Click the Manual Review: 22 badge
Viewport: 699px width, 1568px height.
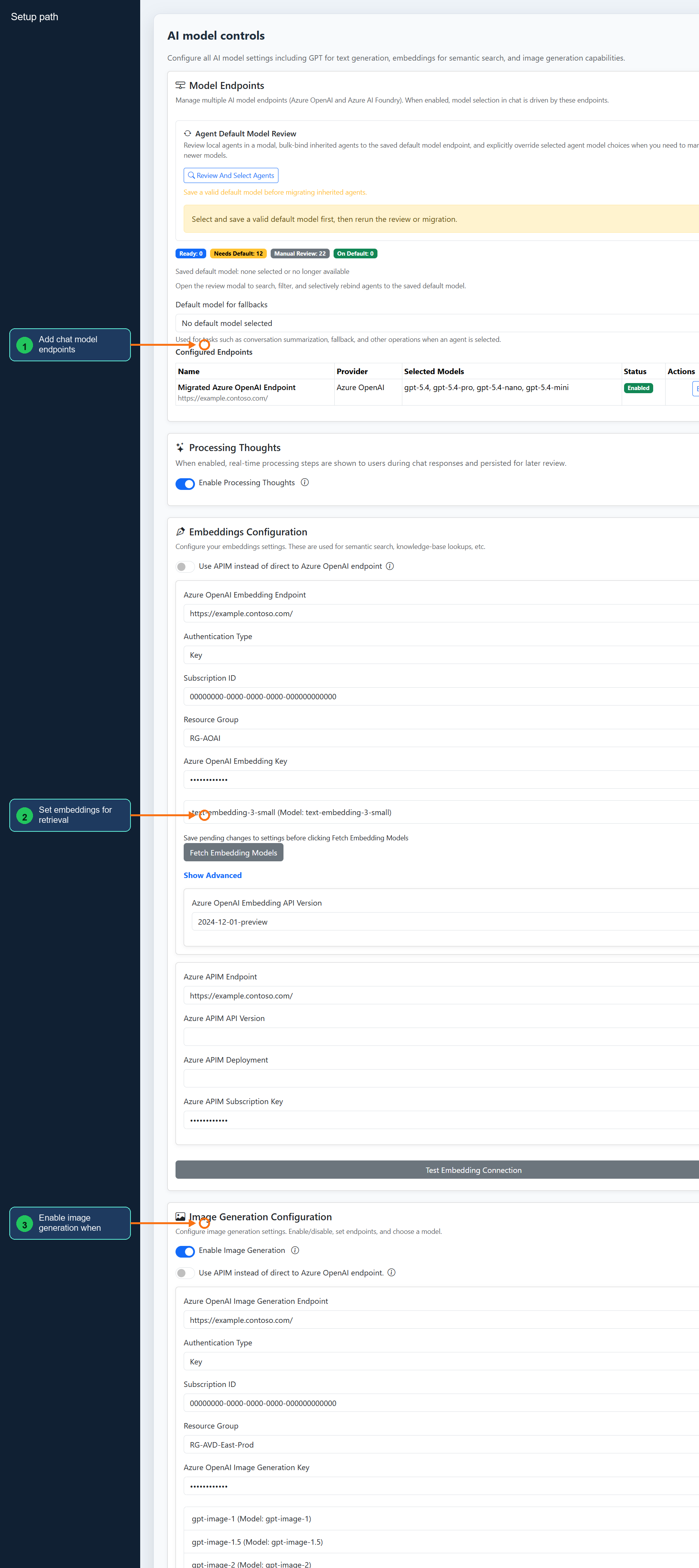click(300, 254)
